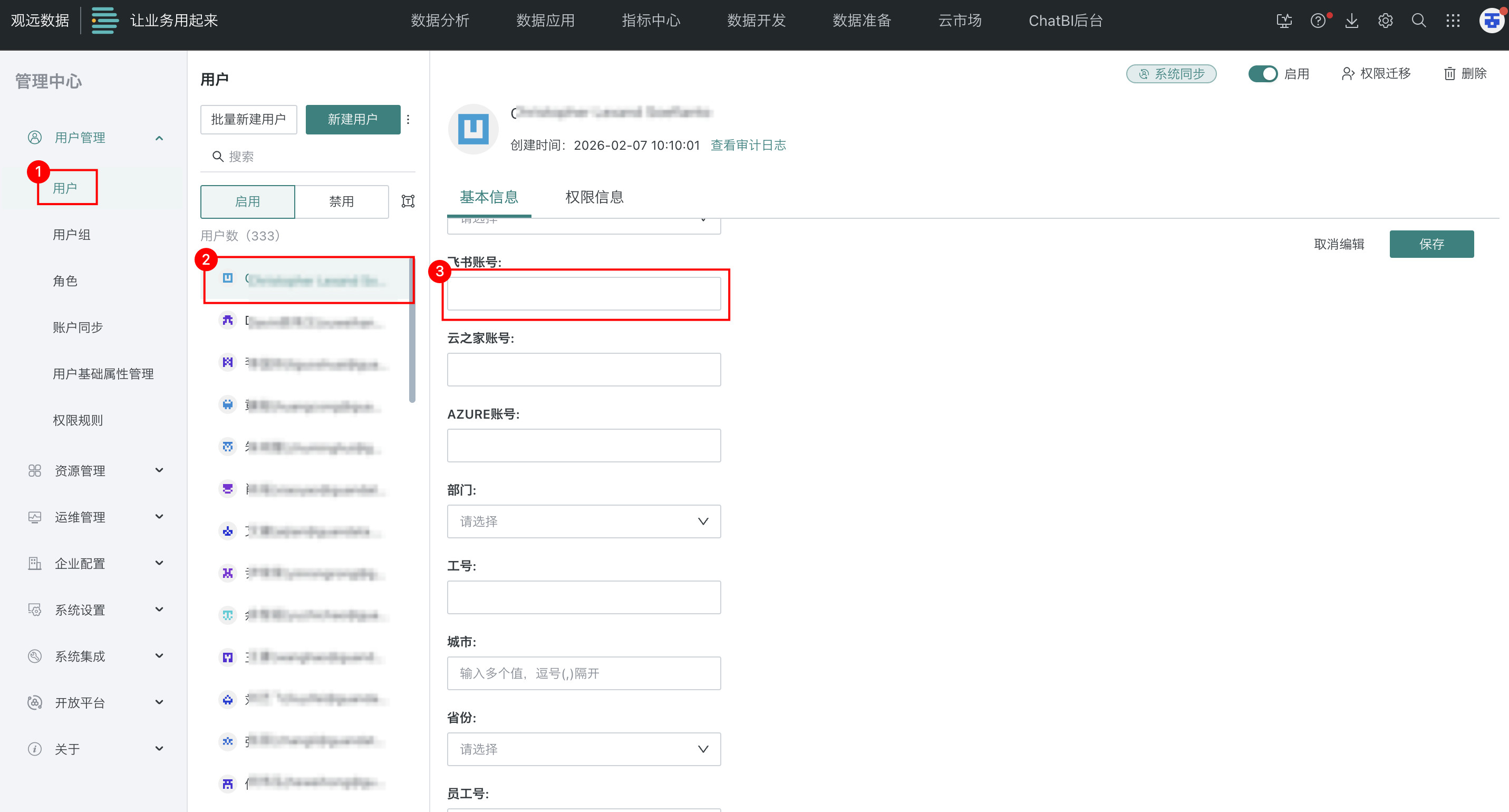The image size is (1509, 812).
Task: Open the settings gear icon in header
Action: point(1385,21)
